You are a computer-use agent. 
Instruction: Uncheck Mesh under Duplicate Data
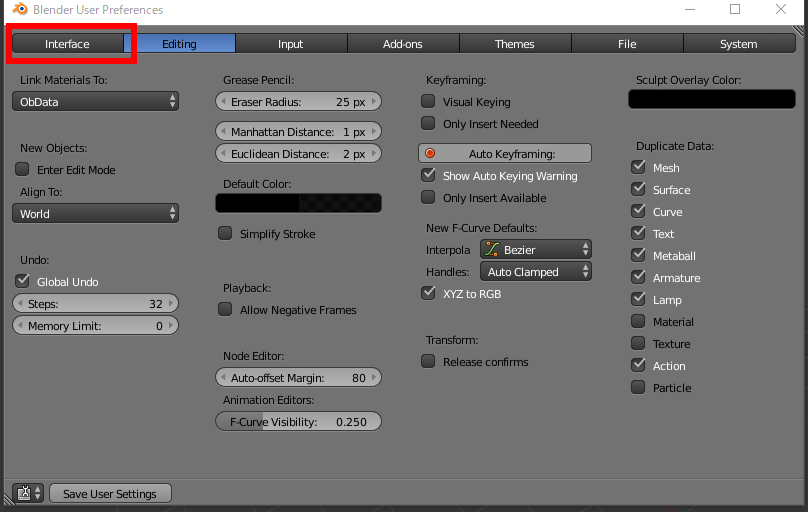[x=638, y=167]
